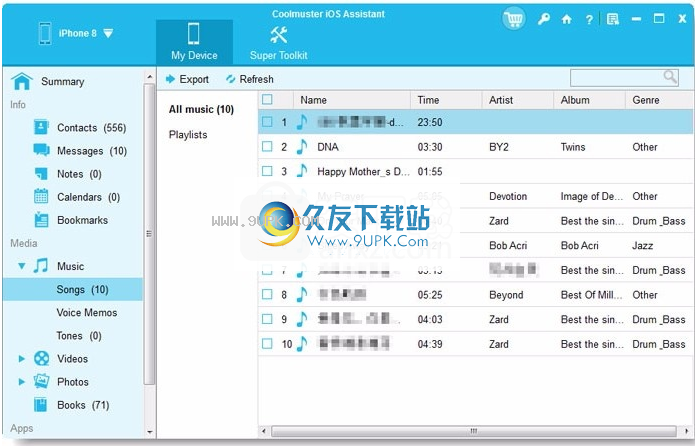Screen dimensions: 695x448
Task: Click the iPhone 8 device icon
Action: tap(45, 33)
